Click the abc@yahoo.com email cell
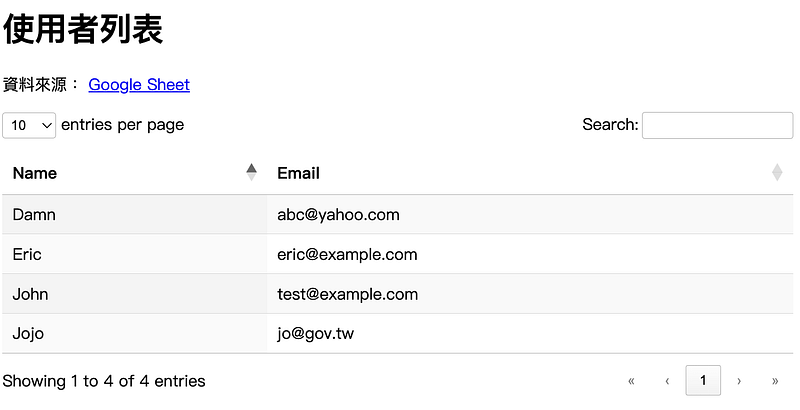 [530, 215]
